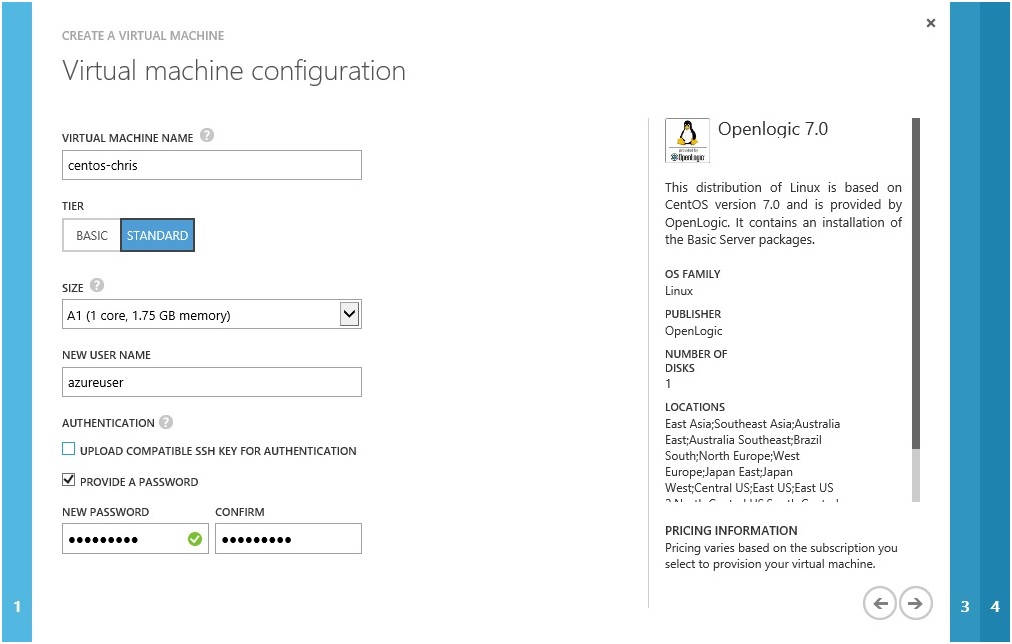Click the Openlogic penguin logo
The image size is (1012, 644).
coord(687,140)
